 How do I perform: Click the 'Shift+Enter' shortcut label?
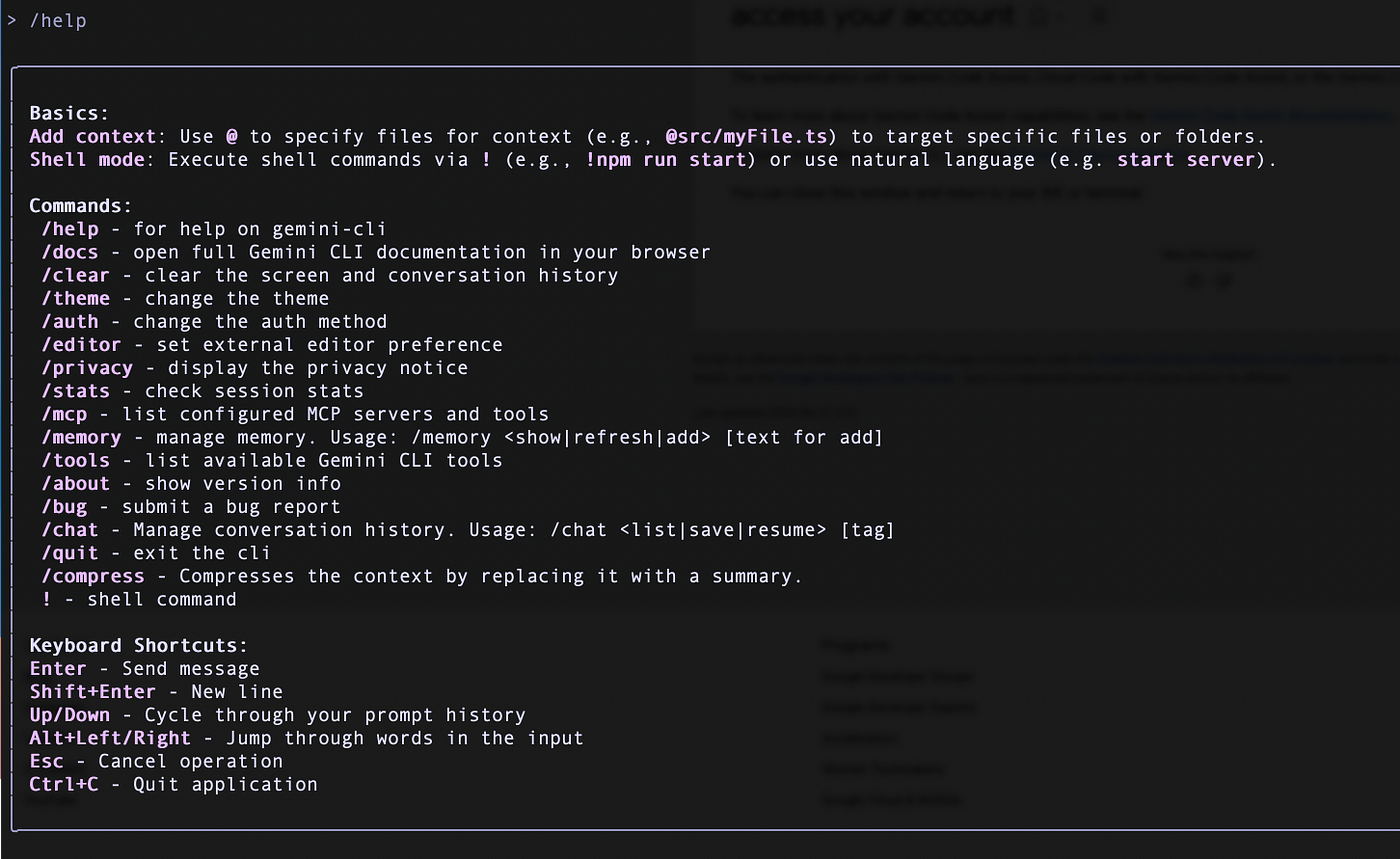coord(93,691)
